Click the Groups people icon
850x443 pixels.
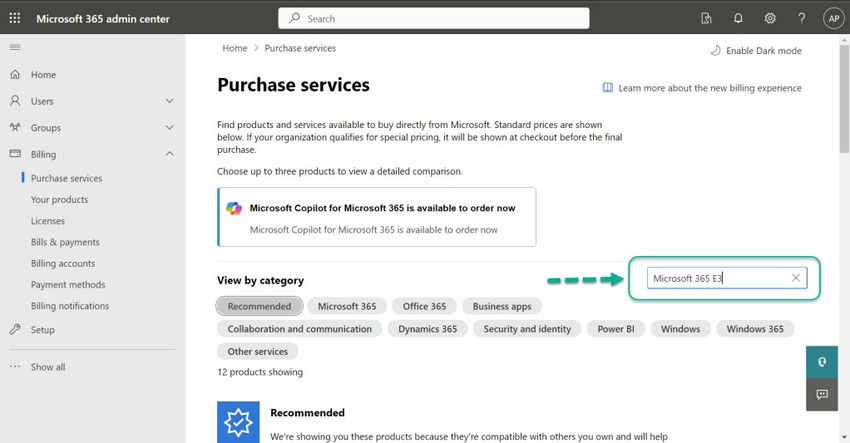pos(15,127)
